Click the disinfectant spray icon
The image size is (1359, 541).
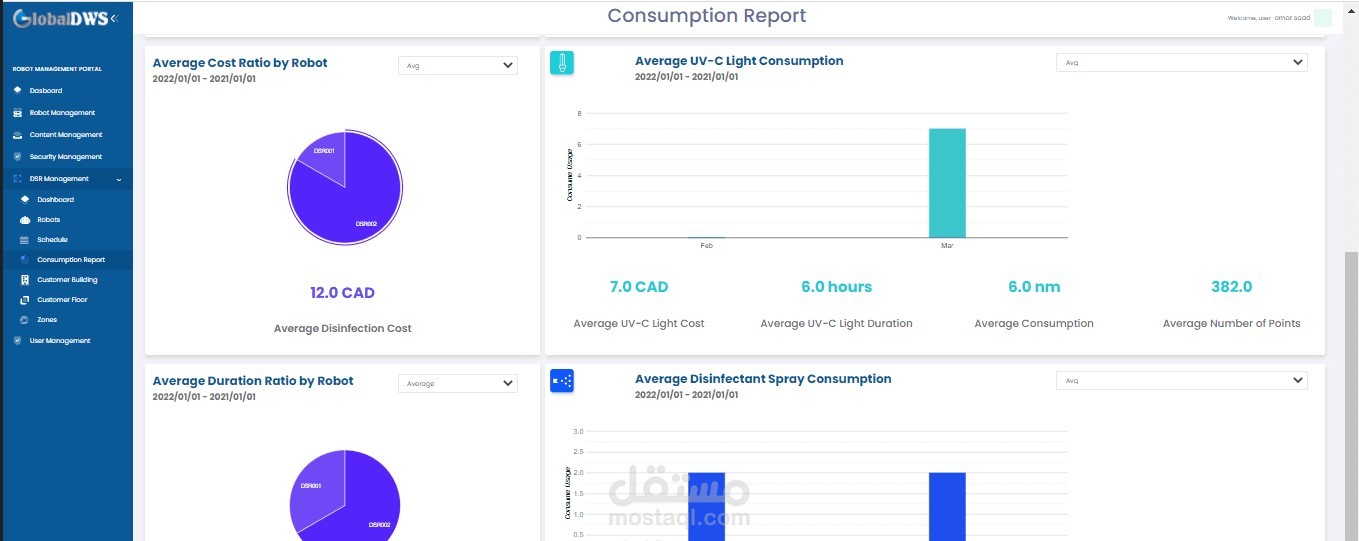[x=562, y=381]
